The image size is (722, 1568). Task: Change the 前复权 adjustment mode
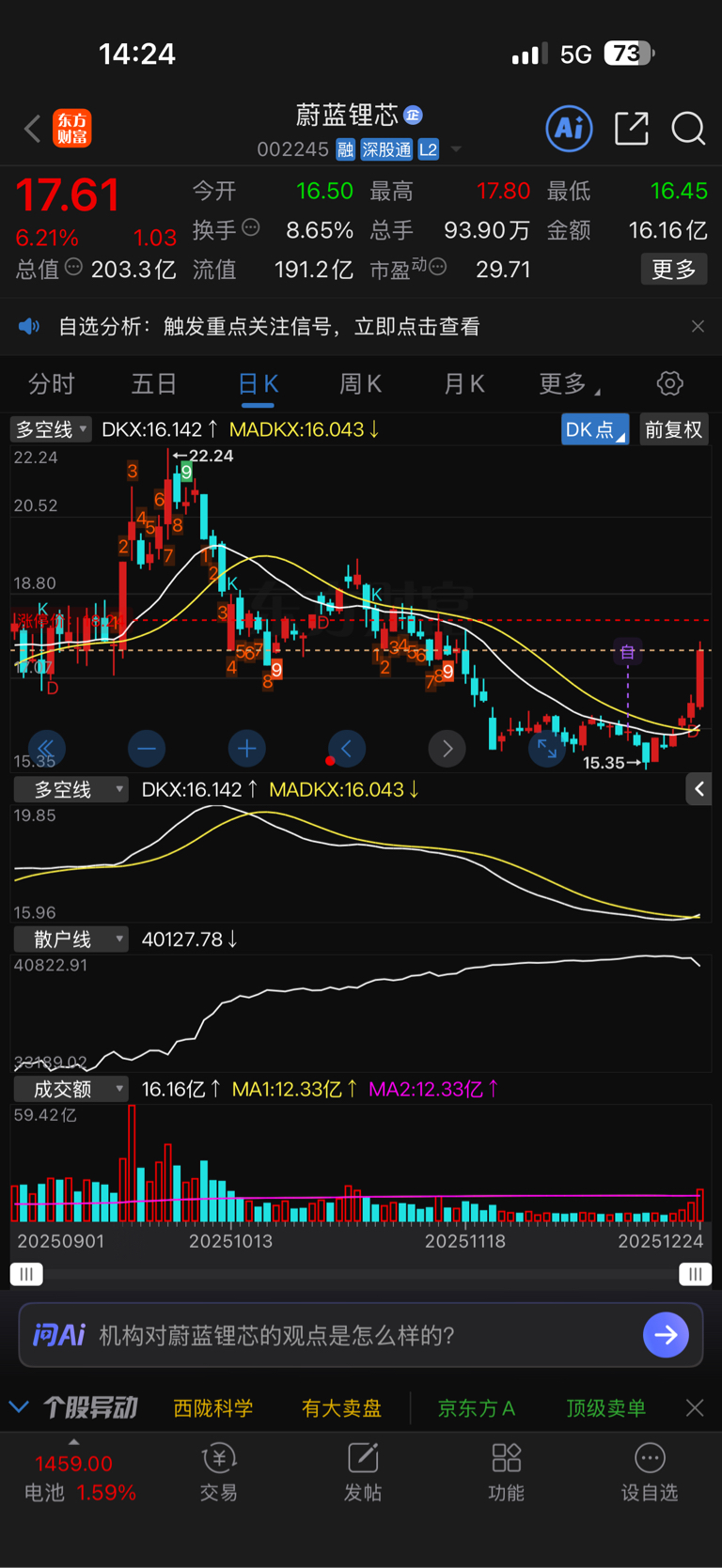pyautogui.click(x=674, y=429)
